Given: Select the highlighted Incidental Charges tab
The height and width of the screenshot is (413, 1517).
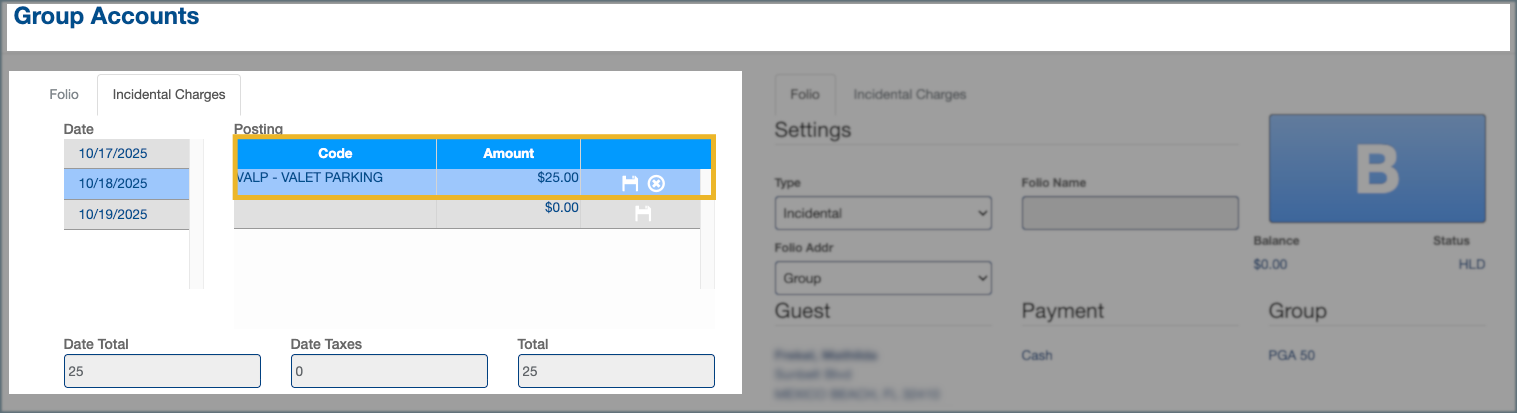Looking at the screenshot, I should (169, 95).
